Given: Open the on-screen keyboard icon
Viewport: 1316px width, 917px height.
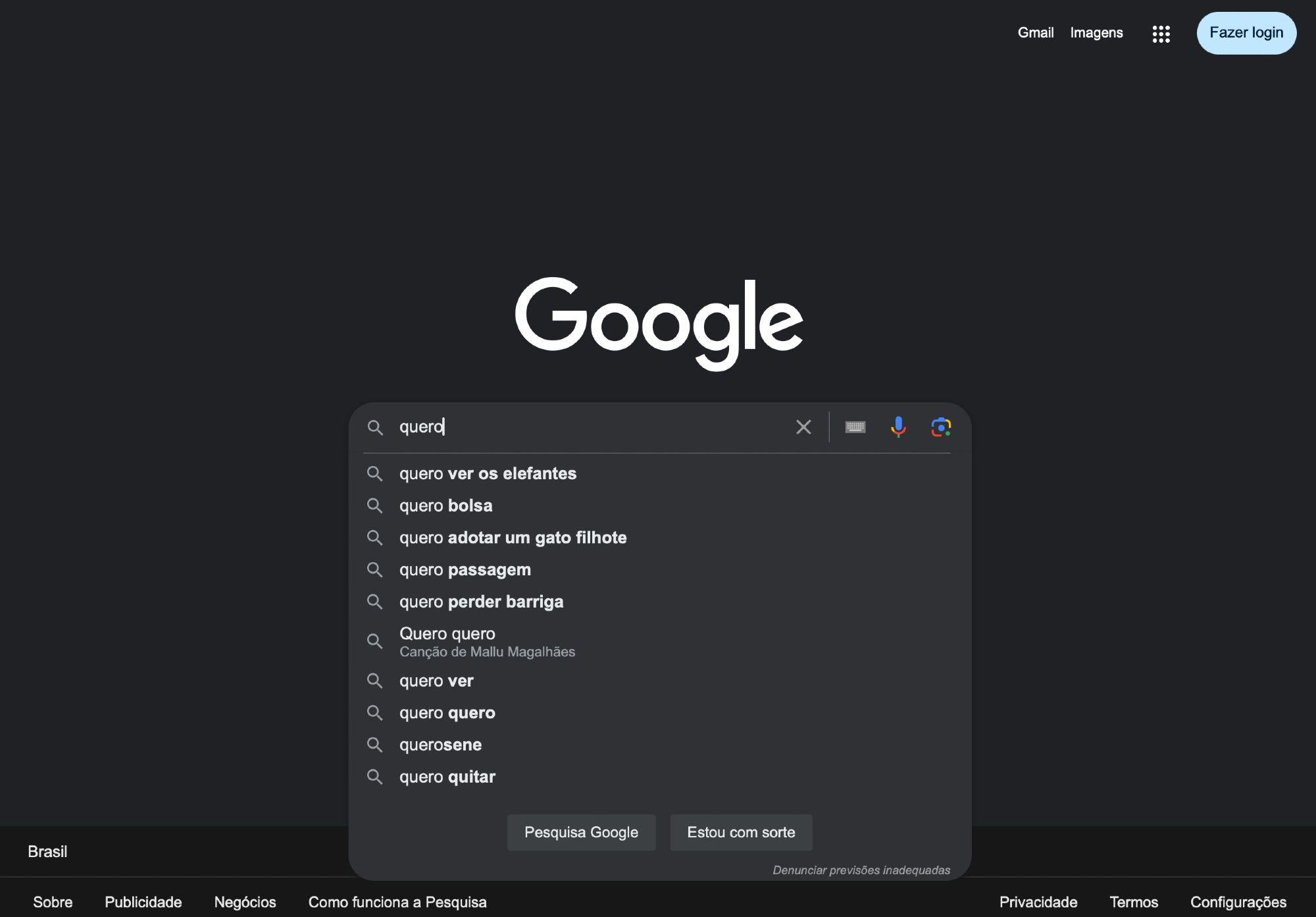Looking at the screenshot, I should (855, 427).
